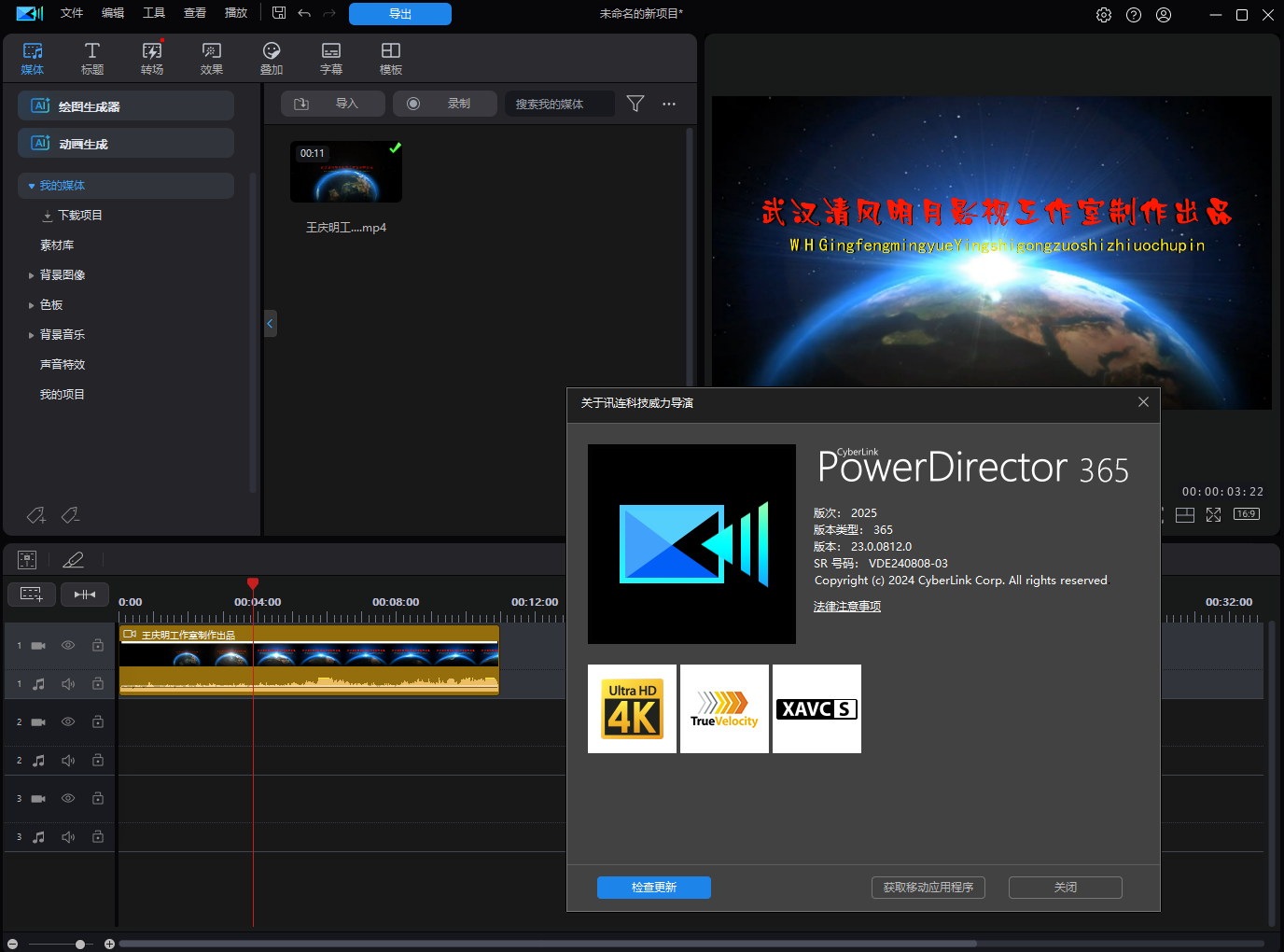Collapse the 我的媒体 section
The width and height of the screenshot is (1284, 952).
pos(32,186)
